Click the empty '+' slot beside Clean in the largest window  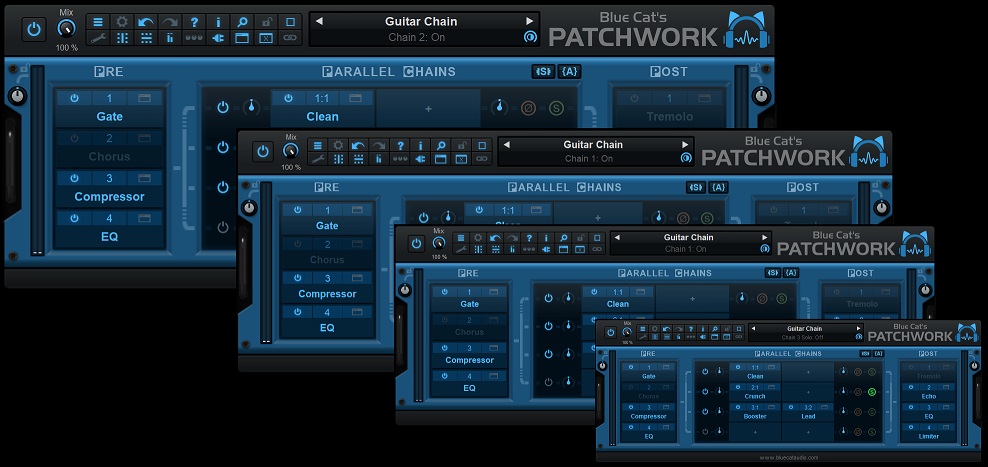(428, 107)
